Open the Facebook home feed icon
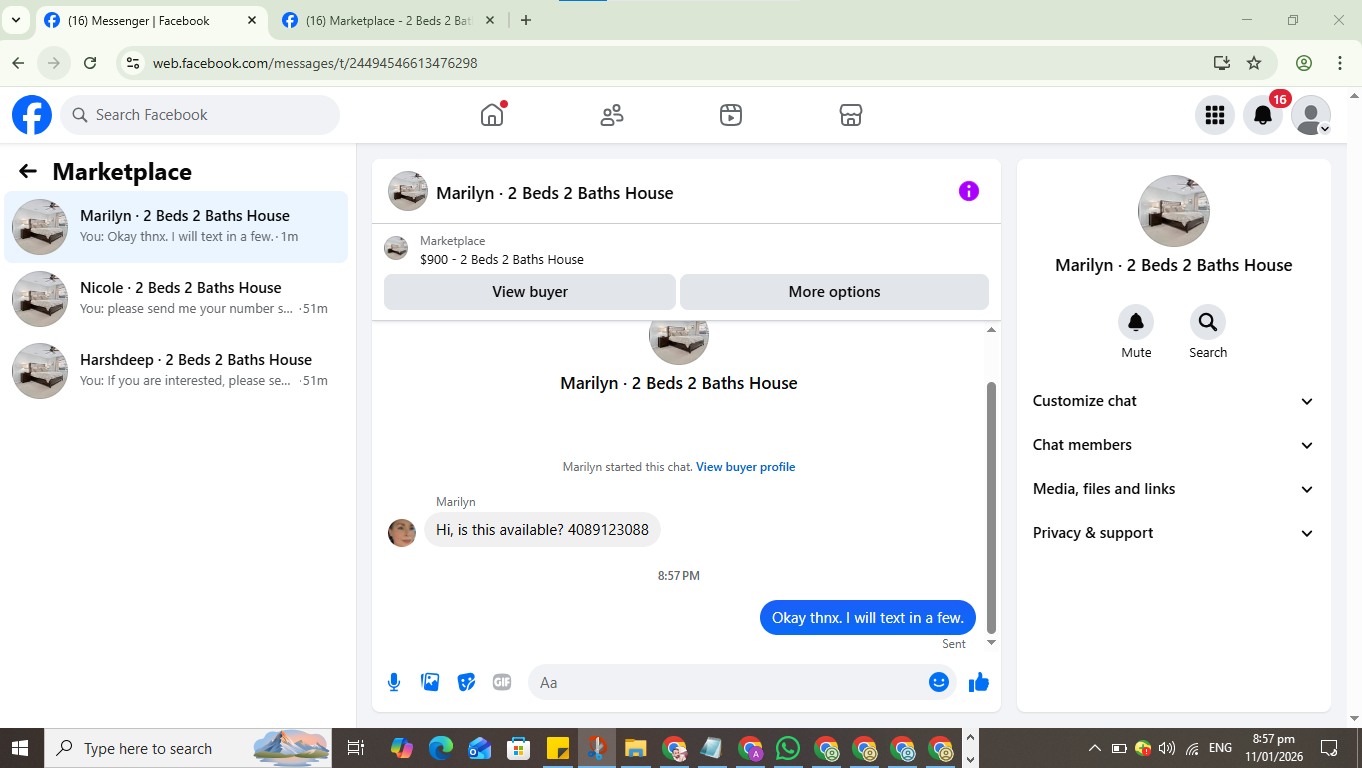 tap(492, 115)
